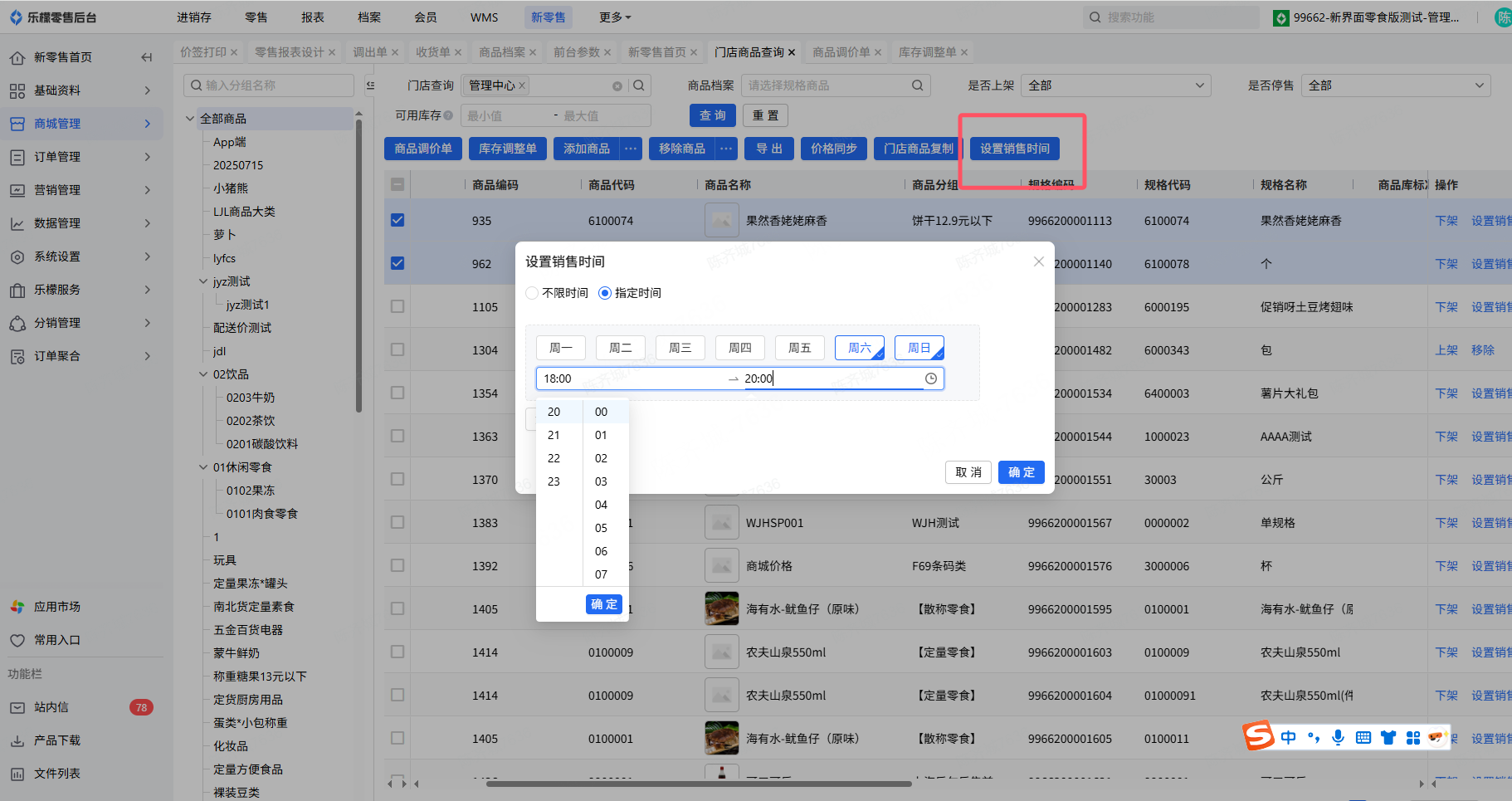Open 商城管理 shop icon in sidebar
Screen dimensions: 1512x801
[17, 124]
